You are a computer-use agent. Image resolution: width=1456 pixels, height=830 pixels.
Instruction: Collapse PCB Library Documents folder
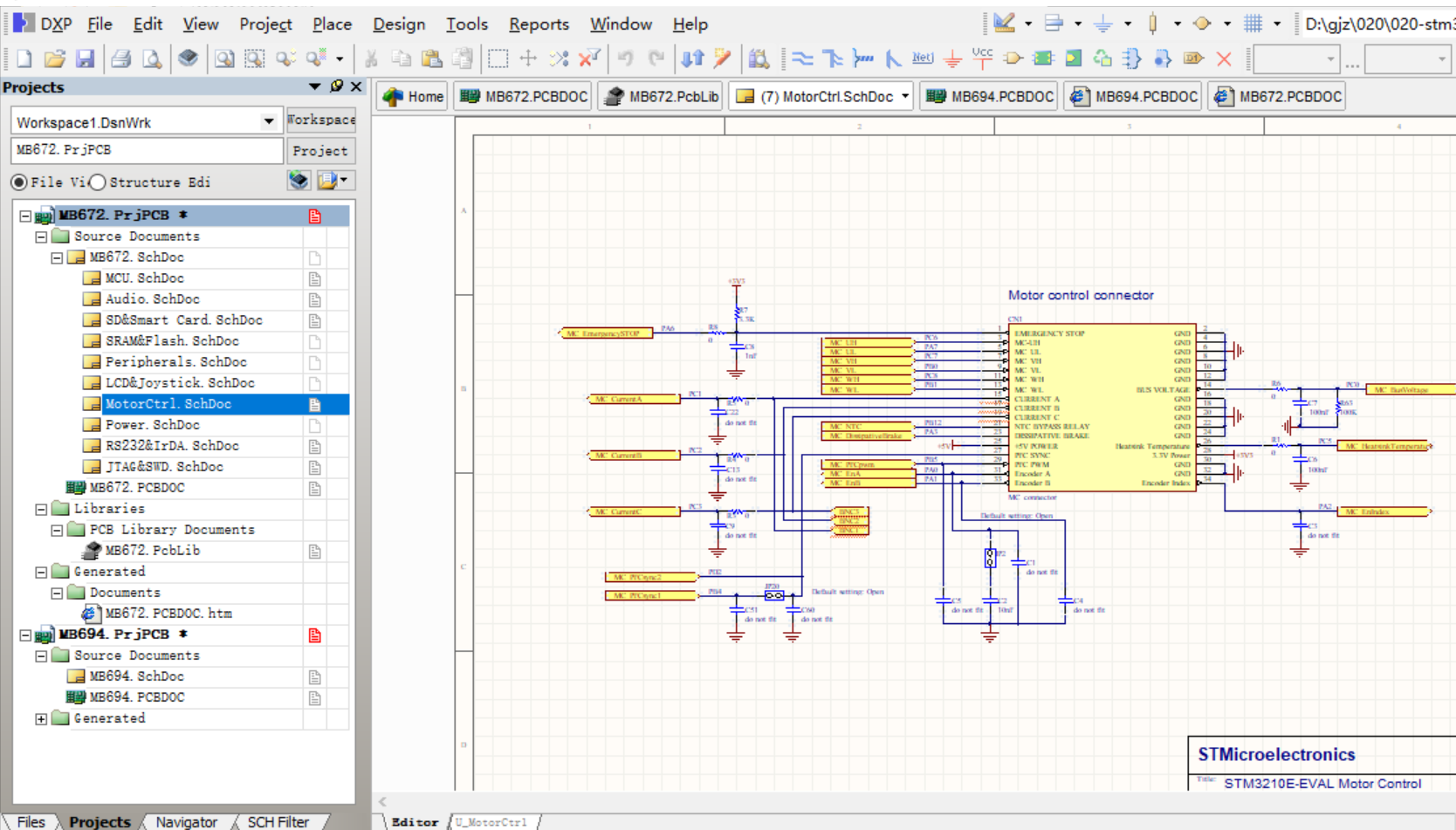tap(57, 530)
